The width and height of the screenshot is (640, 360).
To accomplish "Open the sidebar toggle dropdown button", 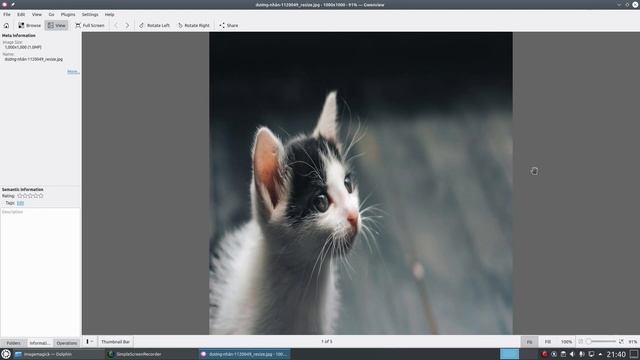I will point(89,342).
